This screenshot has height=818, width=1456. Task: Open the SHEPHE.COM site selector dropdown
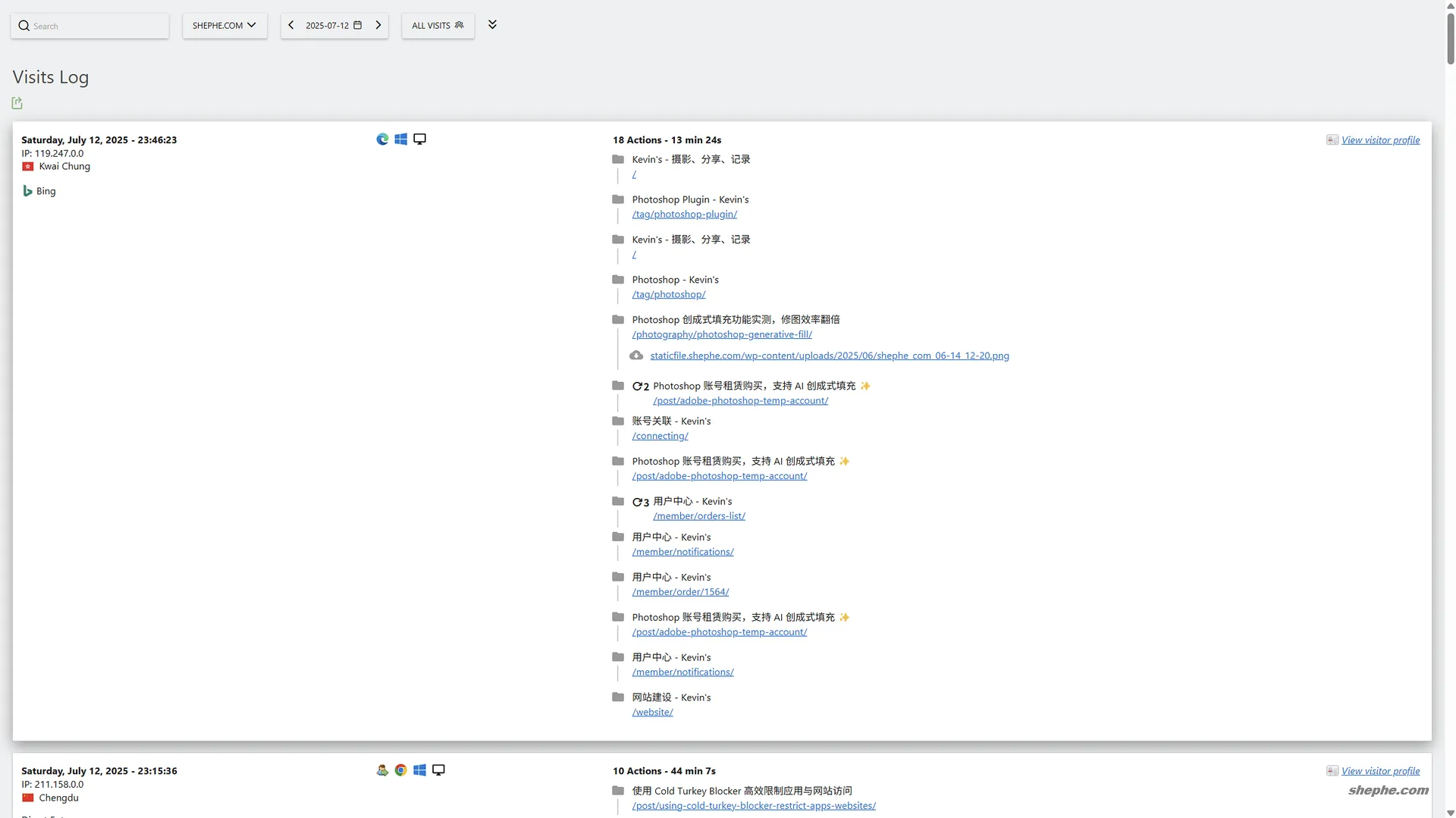[224, 26]
